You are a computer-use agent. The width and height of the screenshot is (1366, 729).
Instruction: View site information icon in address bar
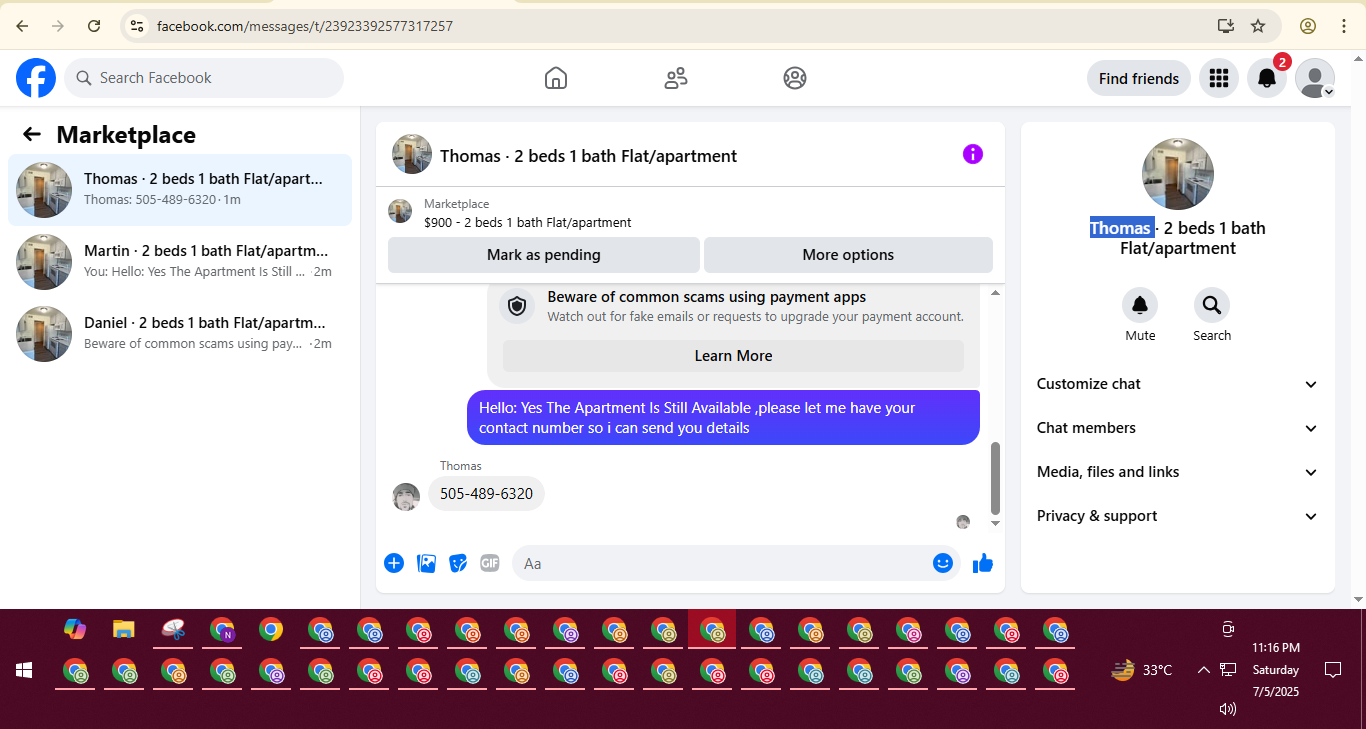(x=138, y=26)
